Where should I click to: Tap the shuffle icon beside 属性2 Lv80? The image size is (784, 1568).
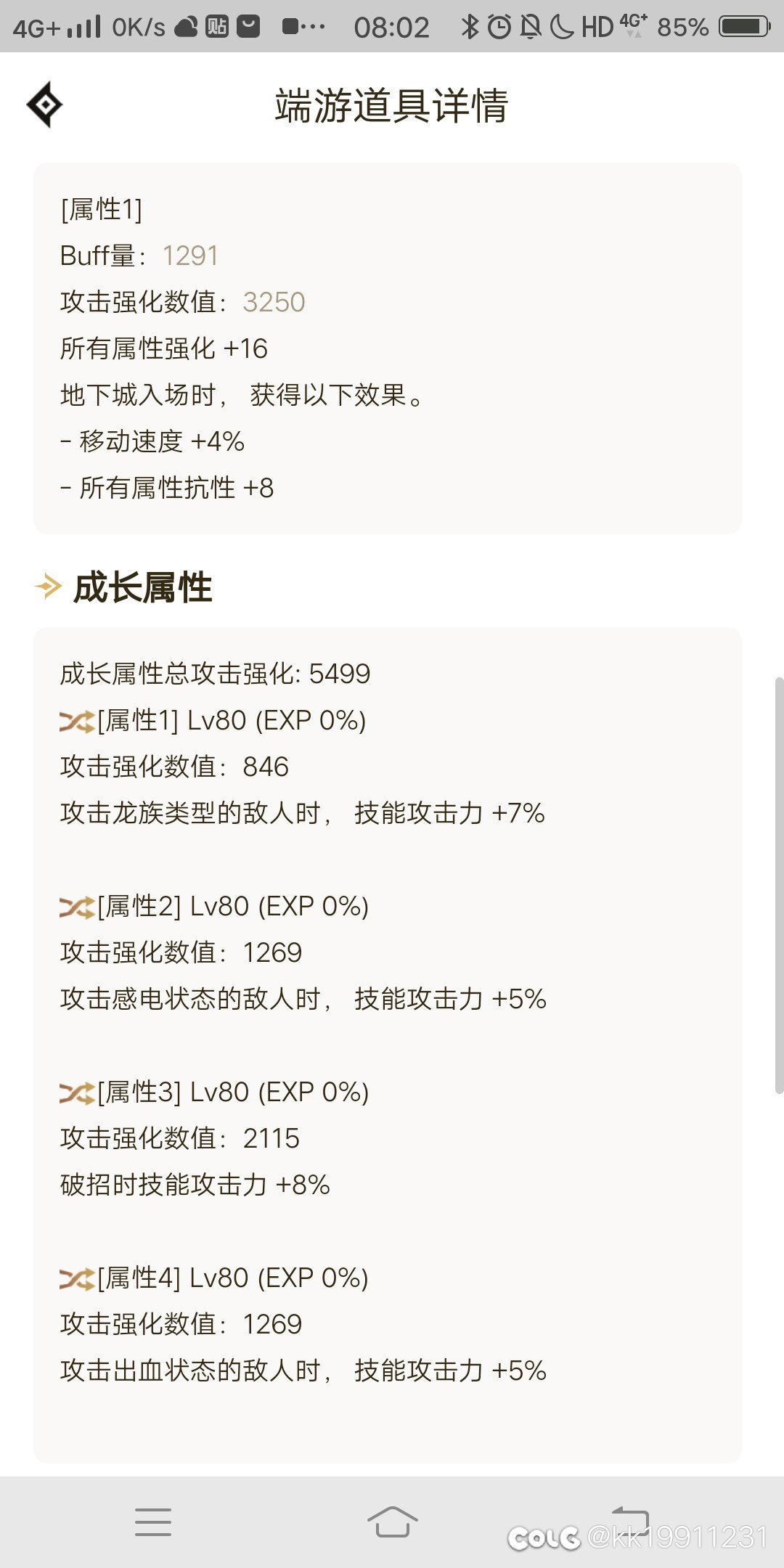[77, 907]
